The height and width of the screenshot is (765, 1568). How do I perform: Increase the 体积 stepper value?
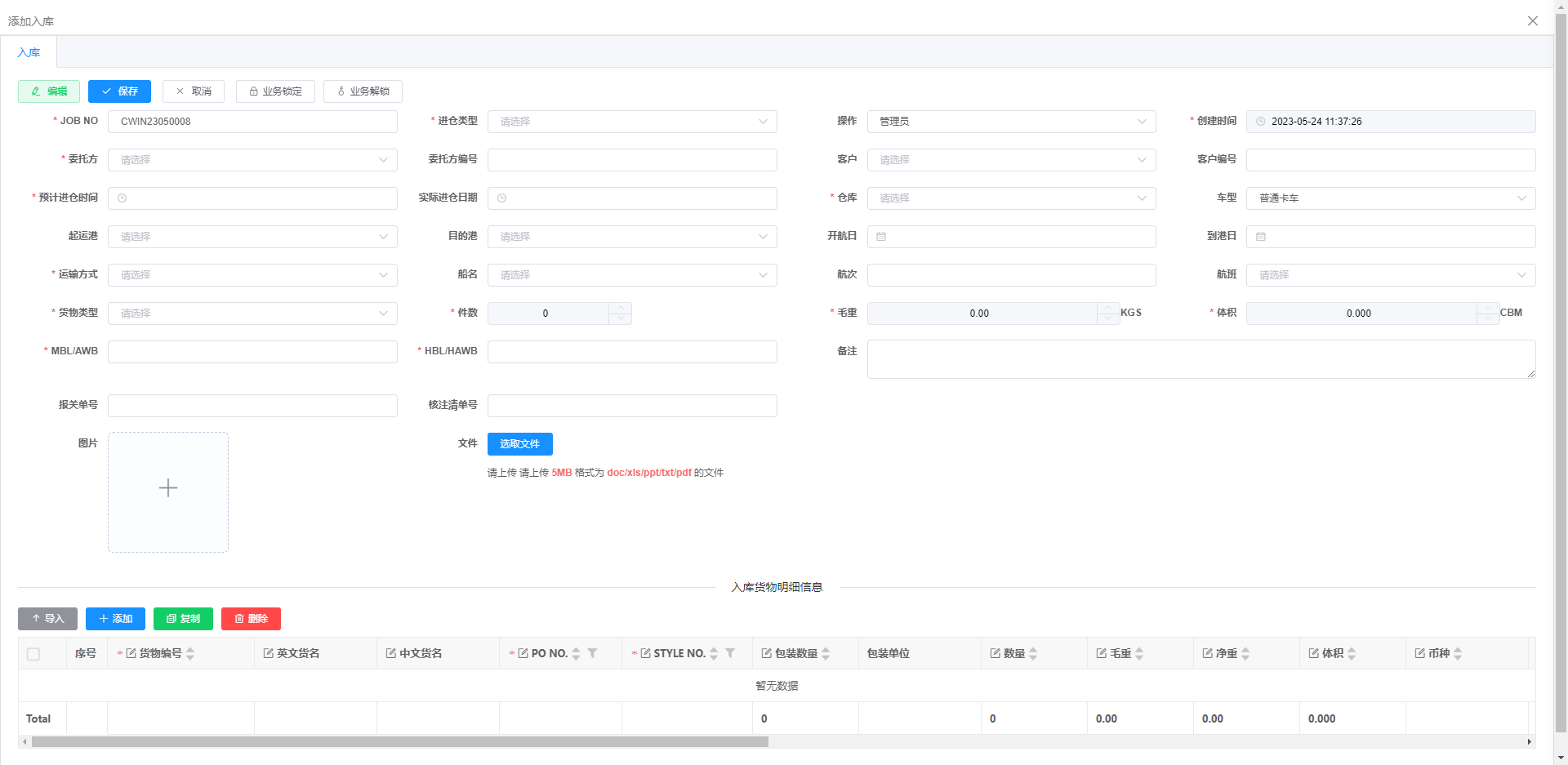pyautogui.click(x=1488, y=308)
